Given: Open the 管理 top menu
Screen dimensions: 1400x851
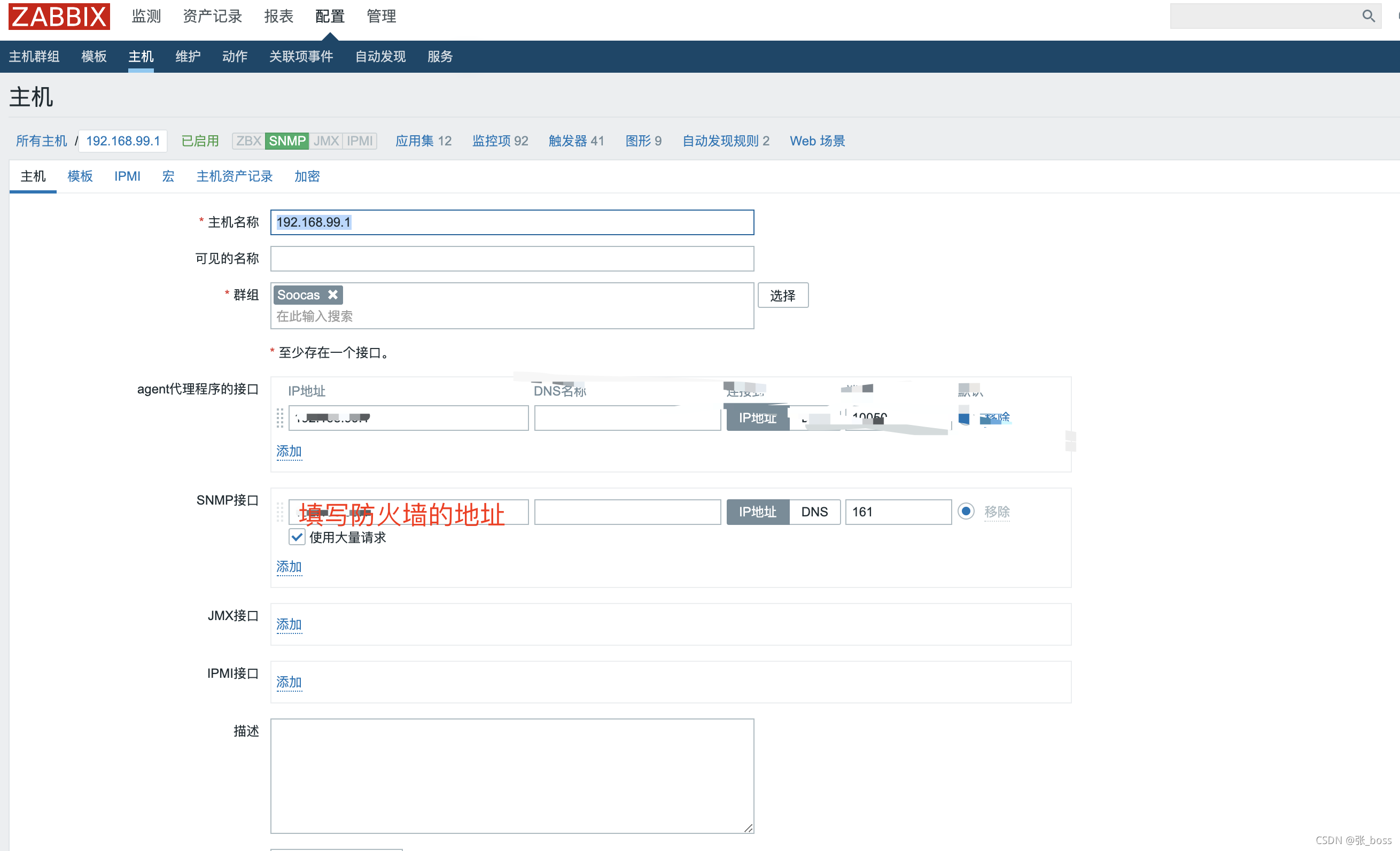Looking at the screenshot, I should click(x=381, y=16).
